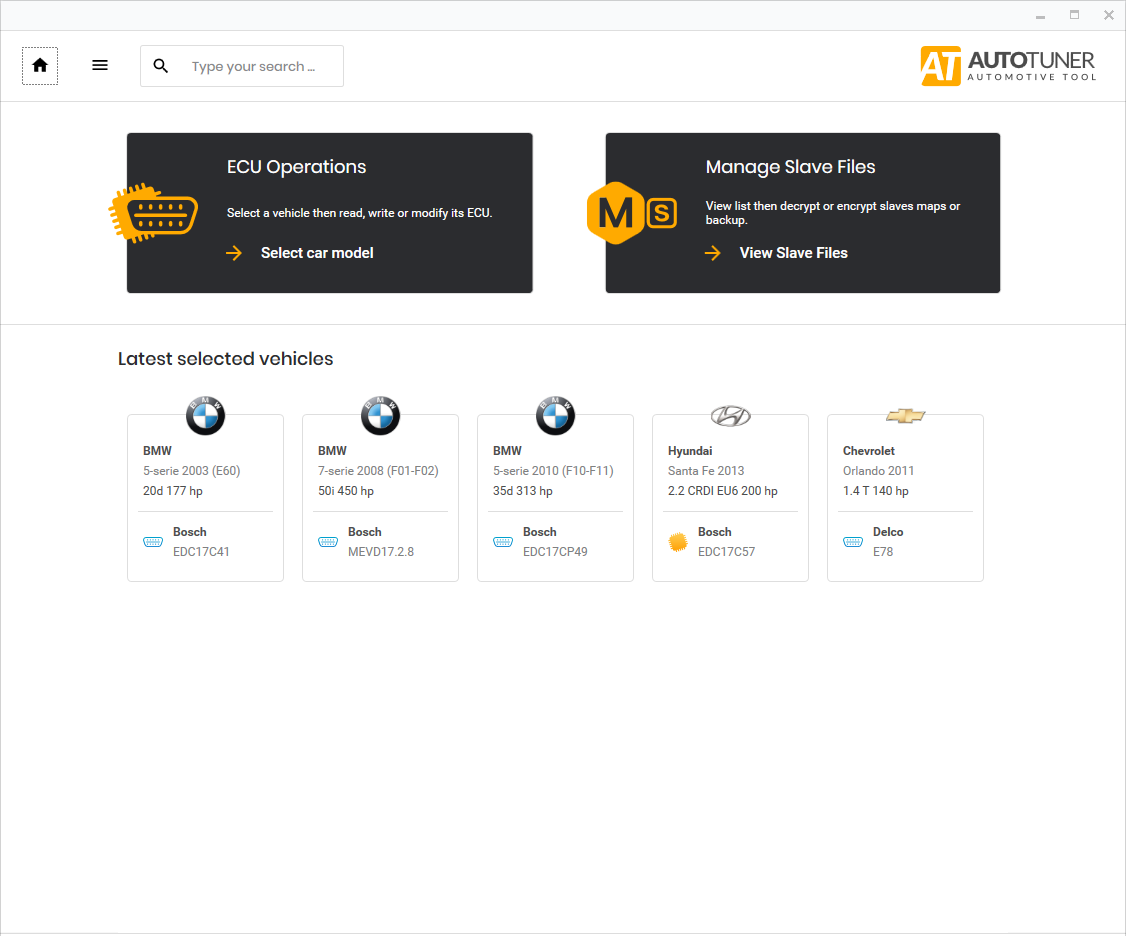
Task: Focus the 'Type your search' field
Action: click(x=262, y=67)
